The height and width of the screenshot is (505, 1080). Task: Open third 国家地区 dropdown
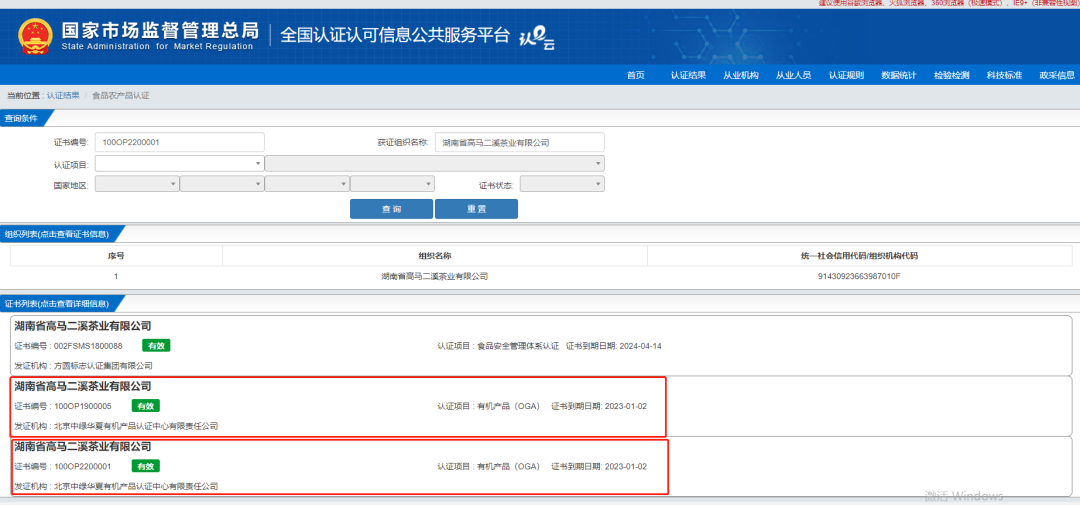coord(307,184)
